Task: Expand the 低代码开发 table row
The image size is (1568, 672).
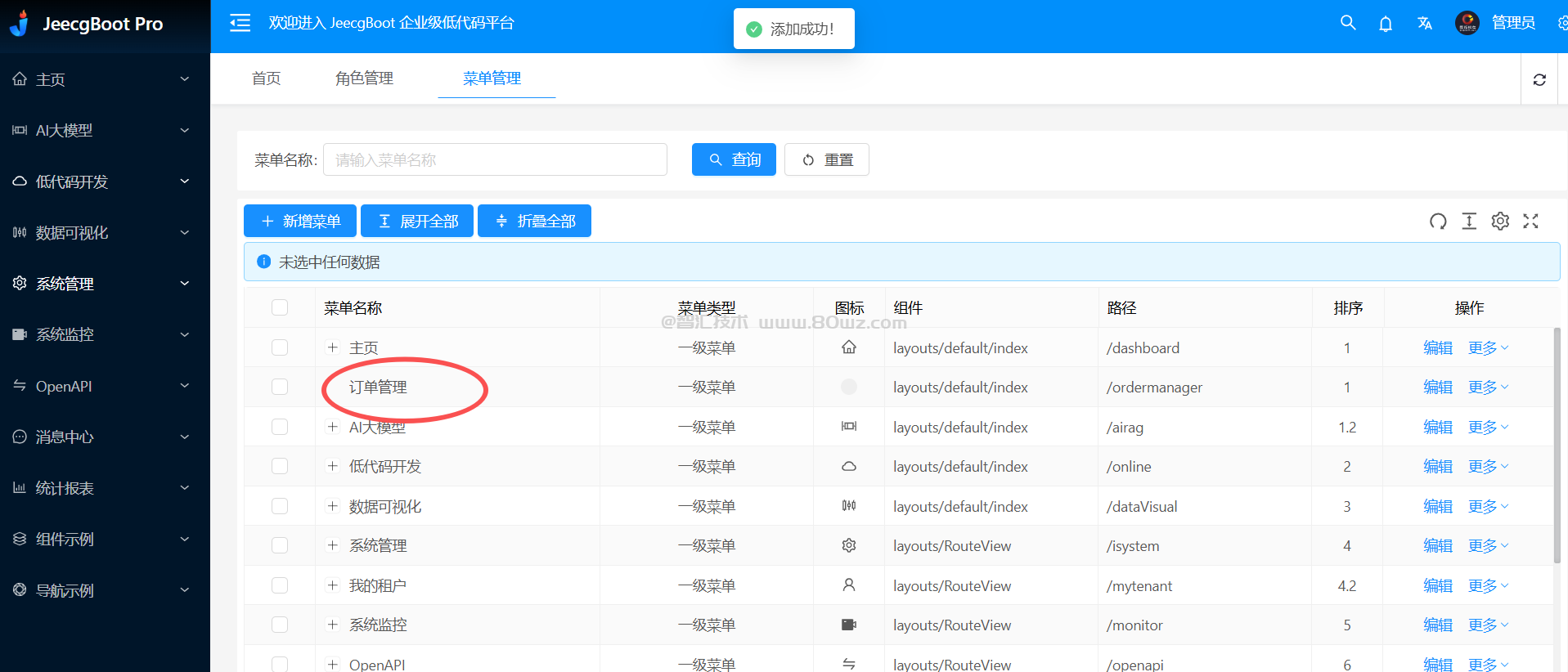Action: click(x=333, y=466)
